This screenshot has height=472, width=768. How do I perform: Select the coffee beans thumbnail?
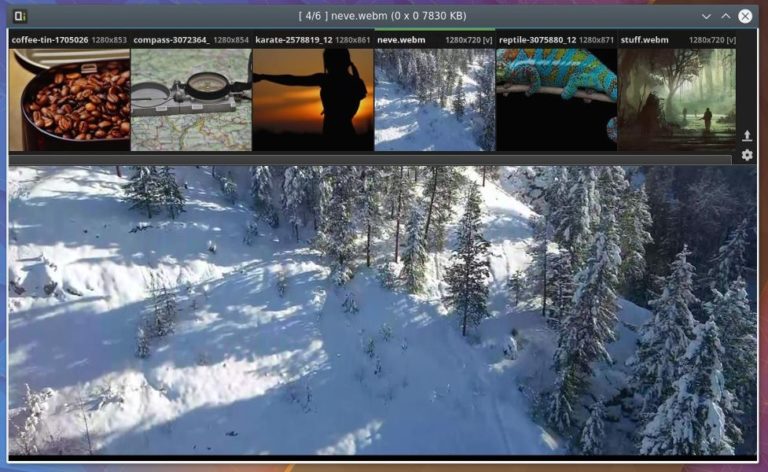pos(69,99)
